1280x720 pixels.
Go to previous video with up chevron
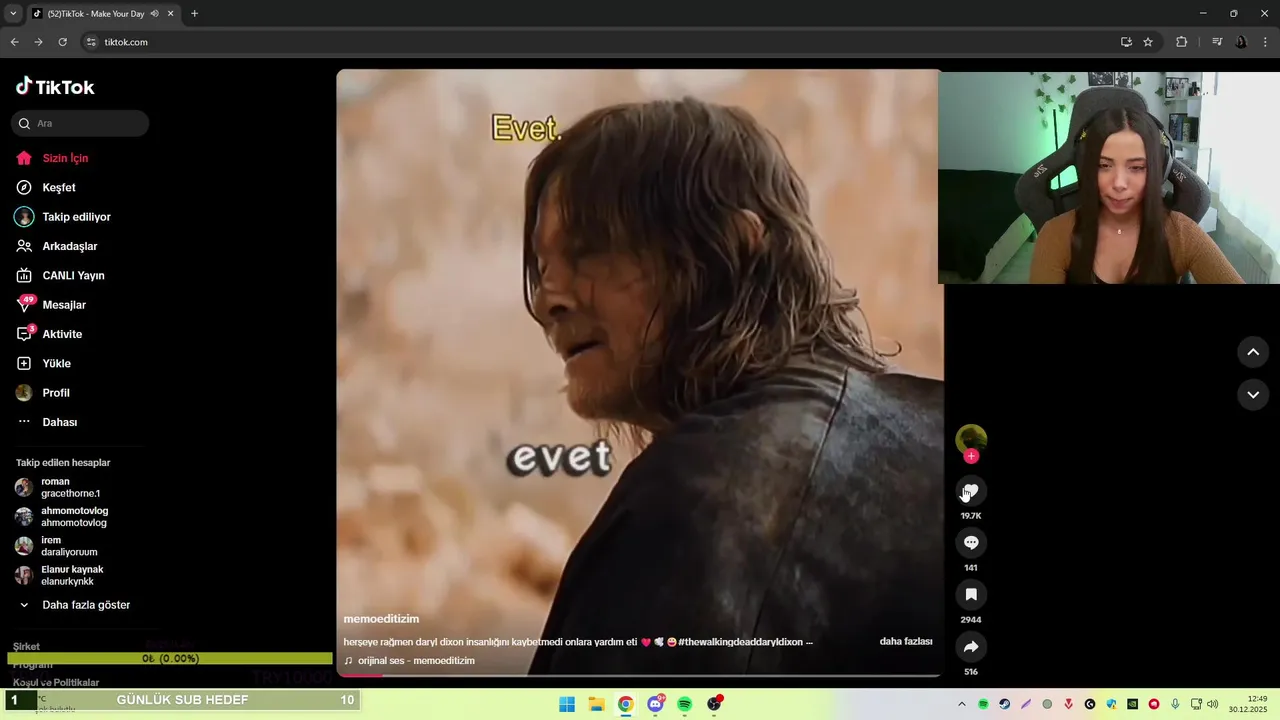(x=1253, y=352)
